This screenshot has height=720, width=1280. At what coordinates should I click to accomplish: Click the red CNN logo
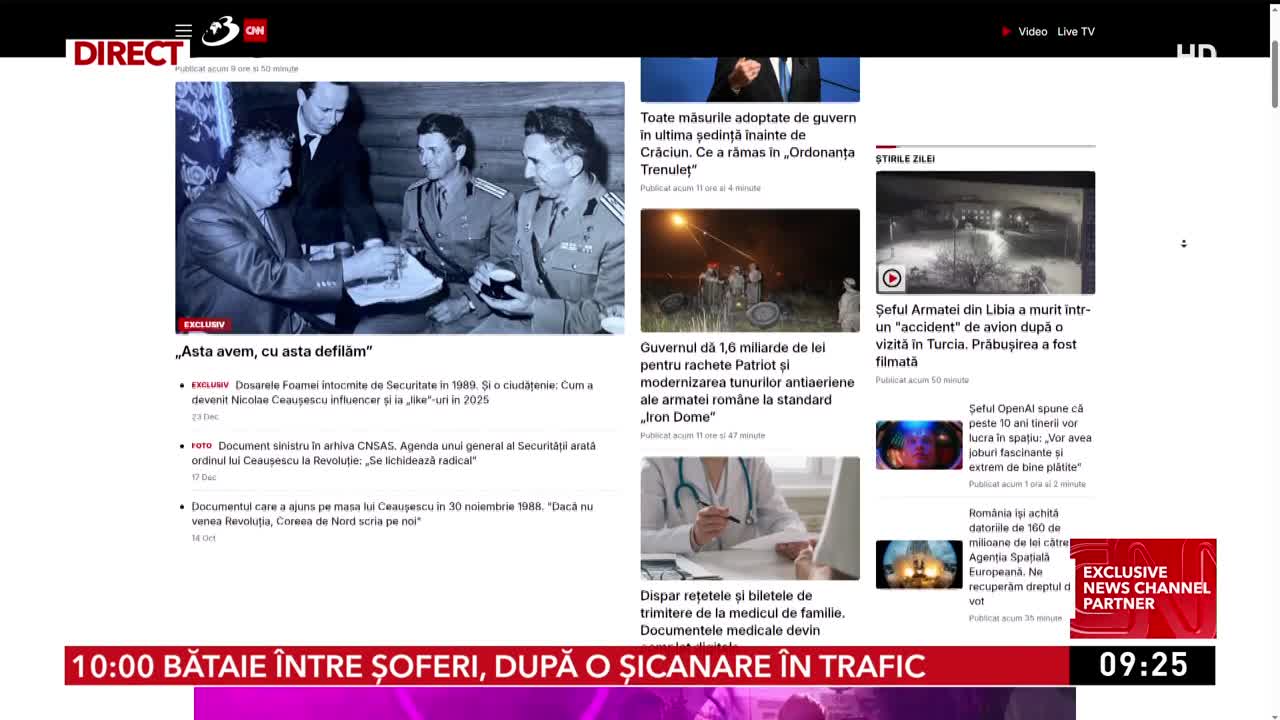[254, 31]
